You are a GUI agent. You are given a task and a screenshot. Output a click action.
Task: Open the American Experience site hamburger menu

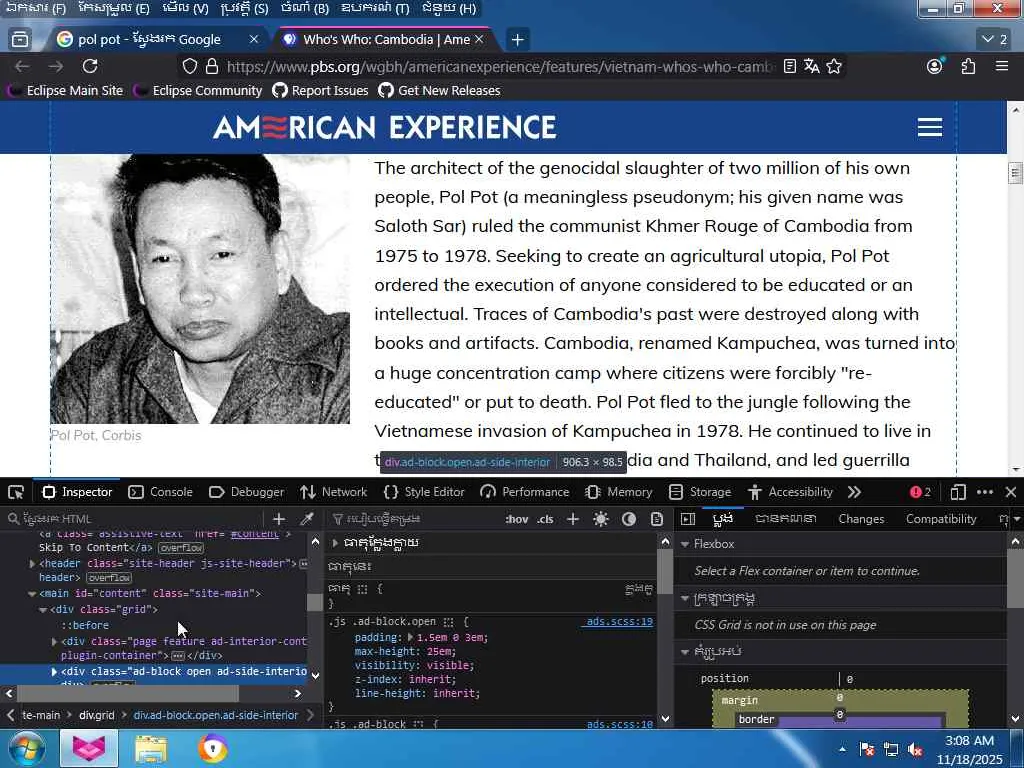(x=929, y=127)
